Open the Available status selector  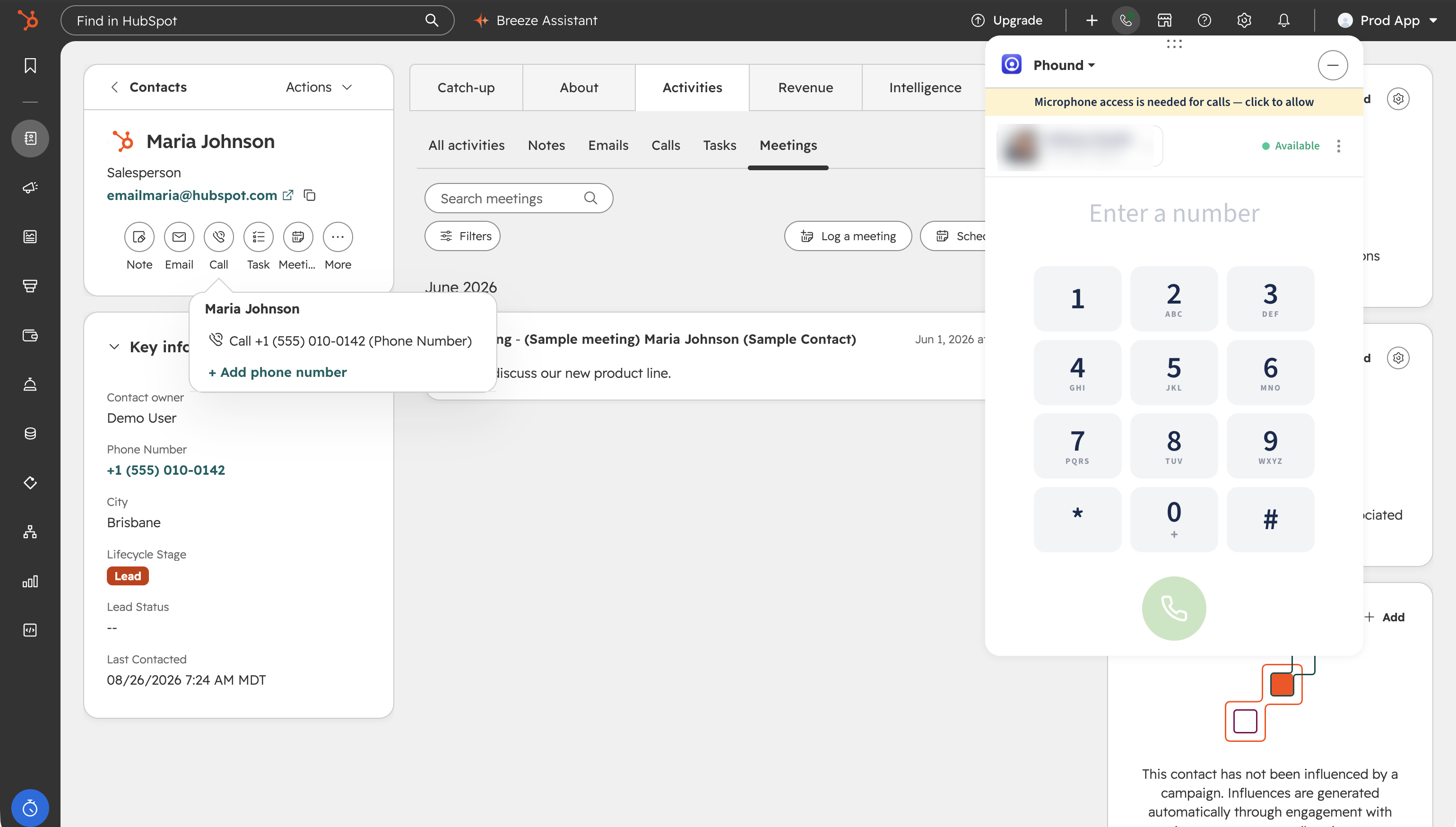click(x=1291, y=146)
